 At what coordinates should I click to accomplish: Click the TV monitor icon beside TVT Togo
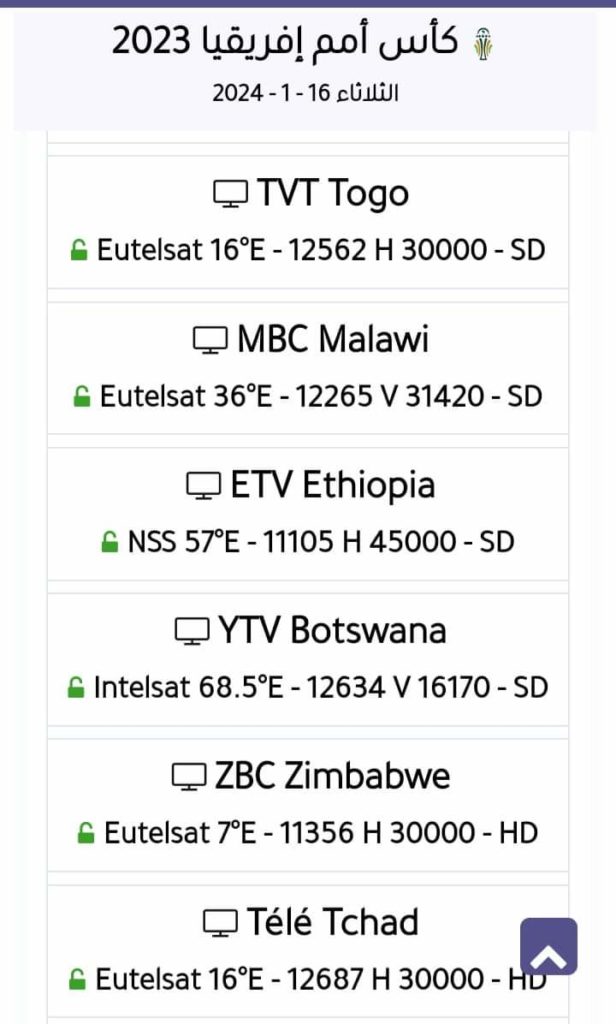[231, 194]
